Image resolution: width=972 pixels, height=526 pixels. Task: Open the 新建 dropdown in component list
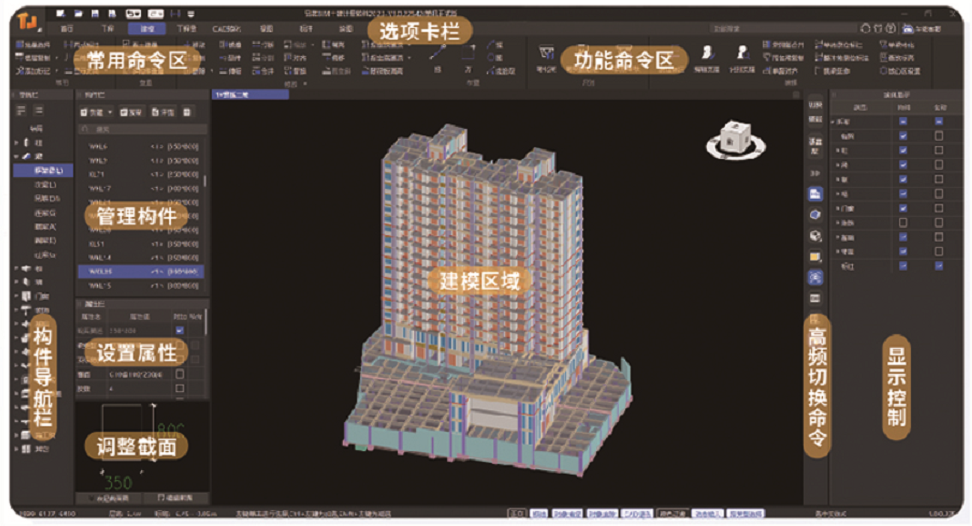(96, 113)
